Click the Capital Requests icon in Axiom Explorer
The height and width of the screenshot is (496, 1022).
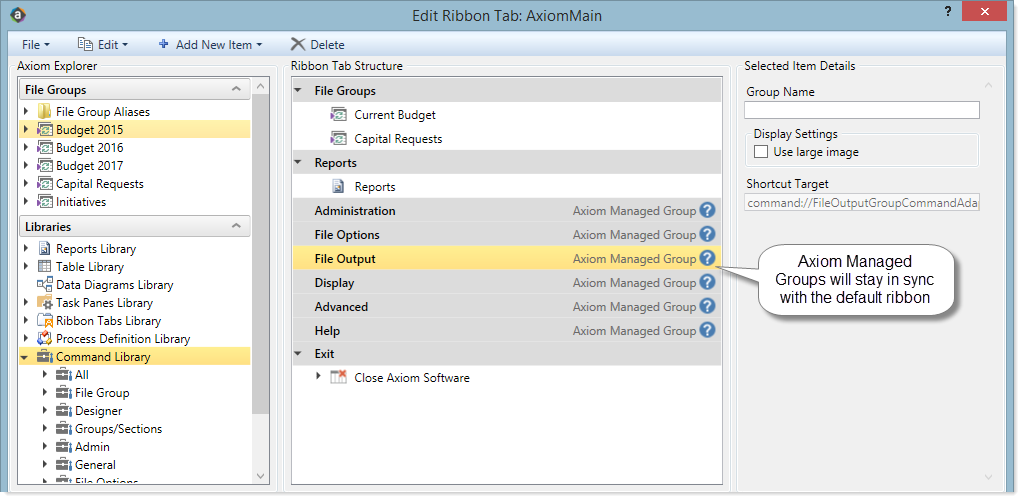45,184
